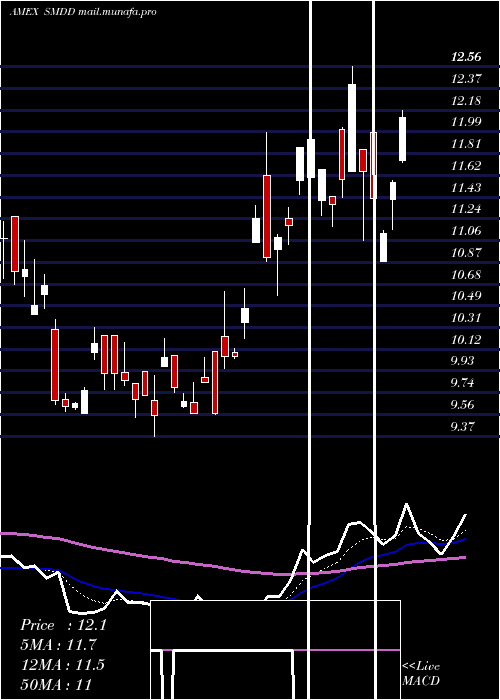Viewport: 500px width, 700px height.
Task: Click the 10.87 price axis label
Action: [467, 253]
